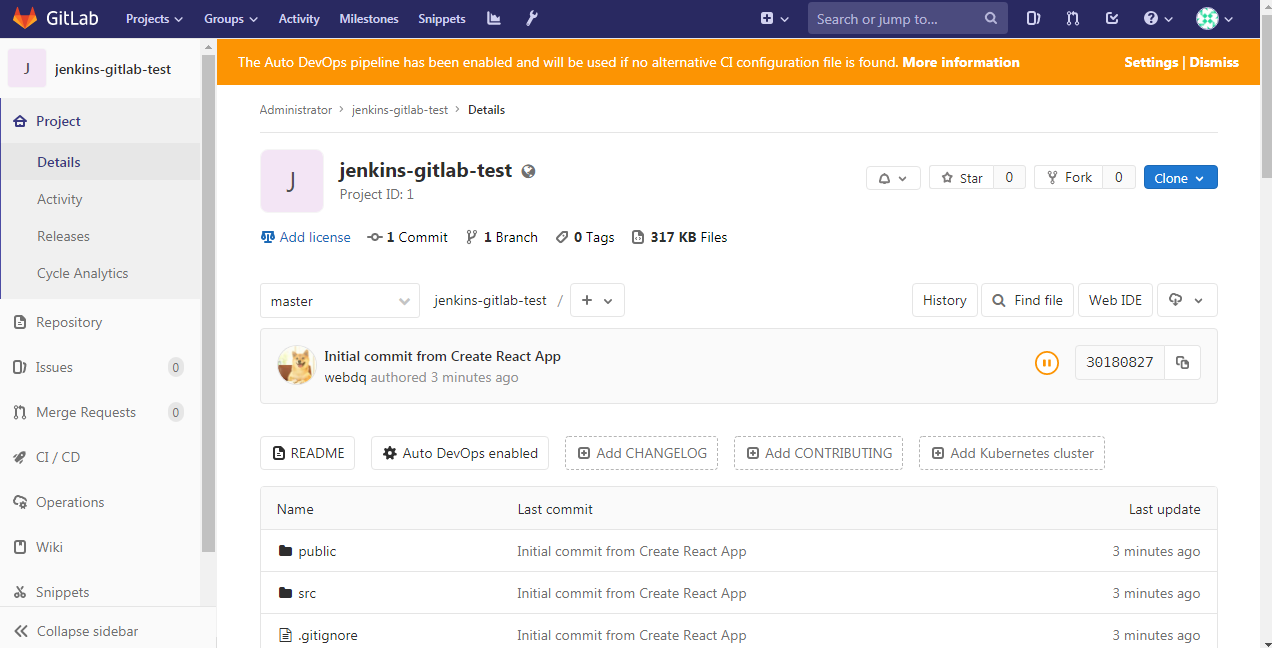
Task: Click the charts icon in the top bar
Action: (493, 18)
